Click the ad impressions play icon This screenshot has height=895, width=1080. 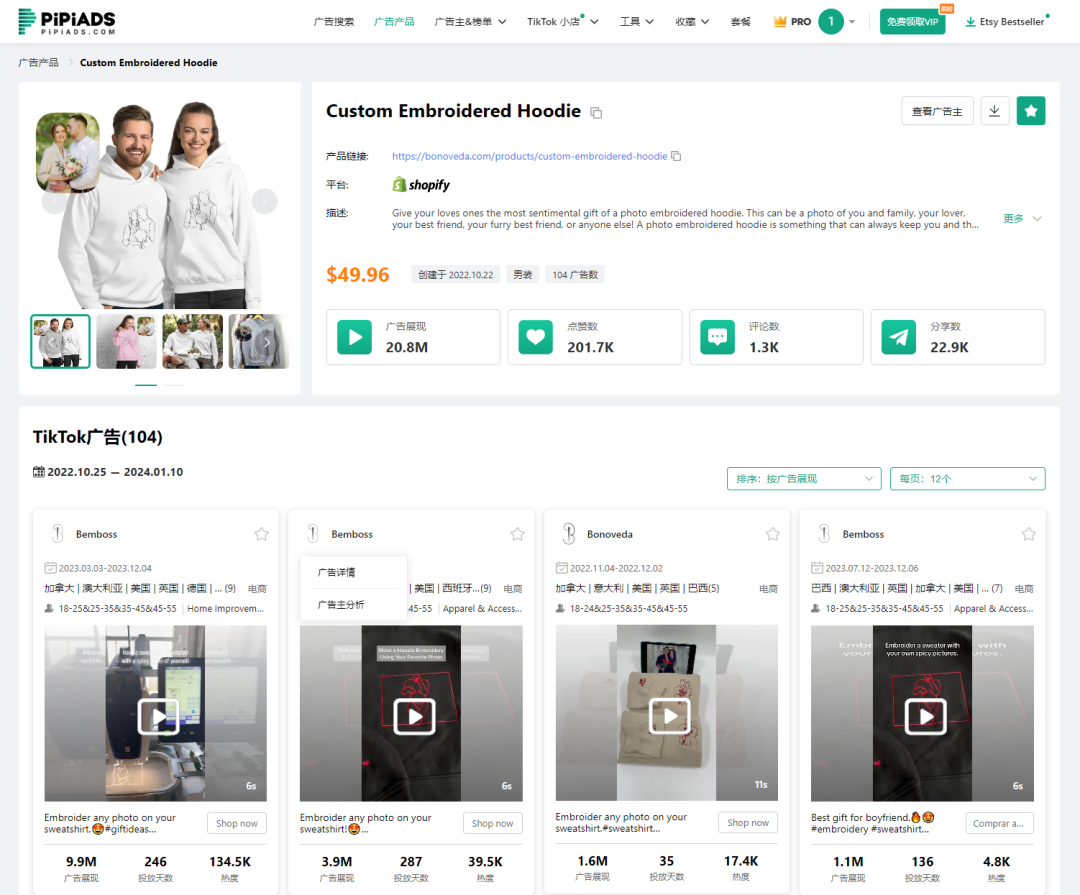(355, 337)
